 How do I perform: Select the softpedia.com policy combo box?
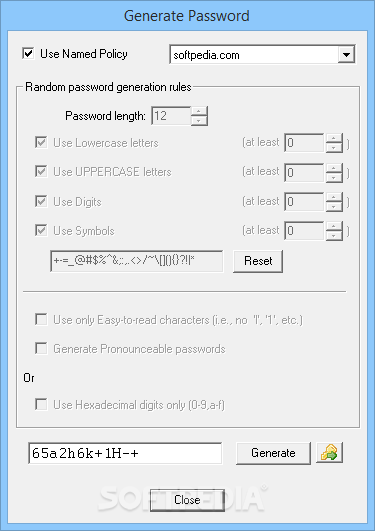click(262, 55)
